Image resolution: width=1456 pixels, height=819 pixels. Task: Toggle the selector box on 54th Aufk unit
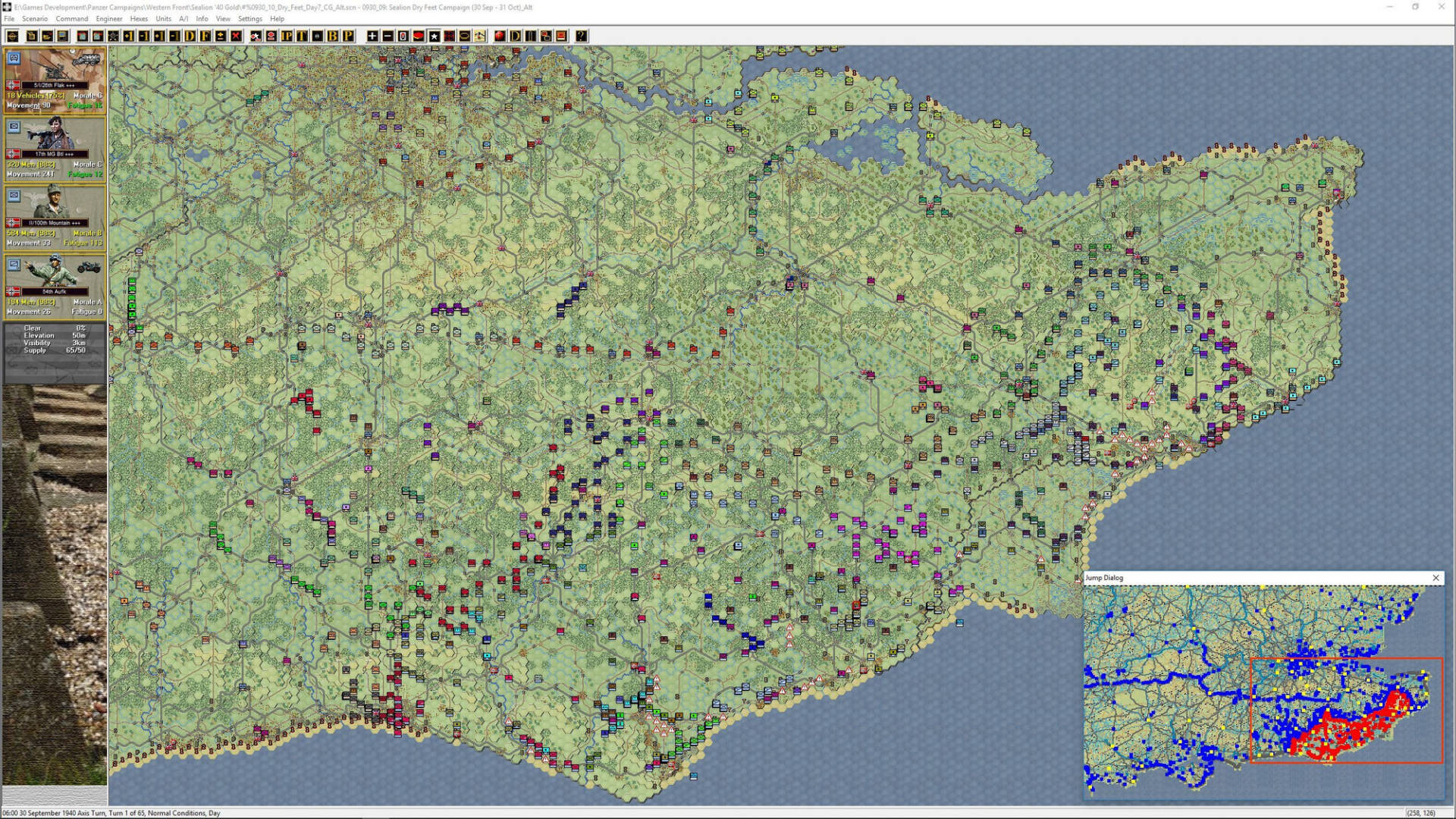point(13,265)
